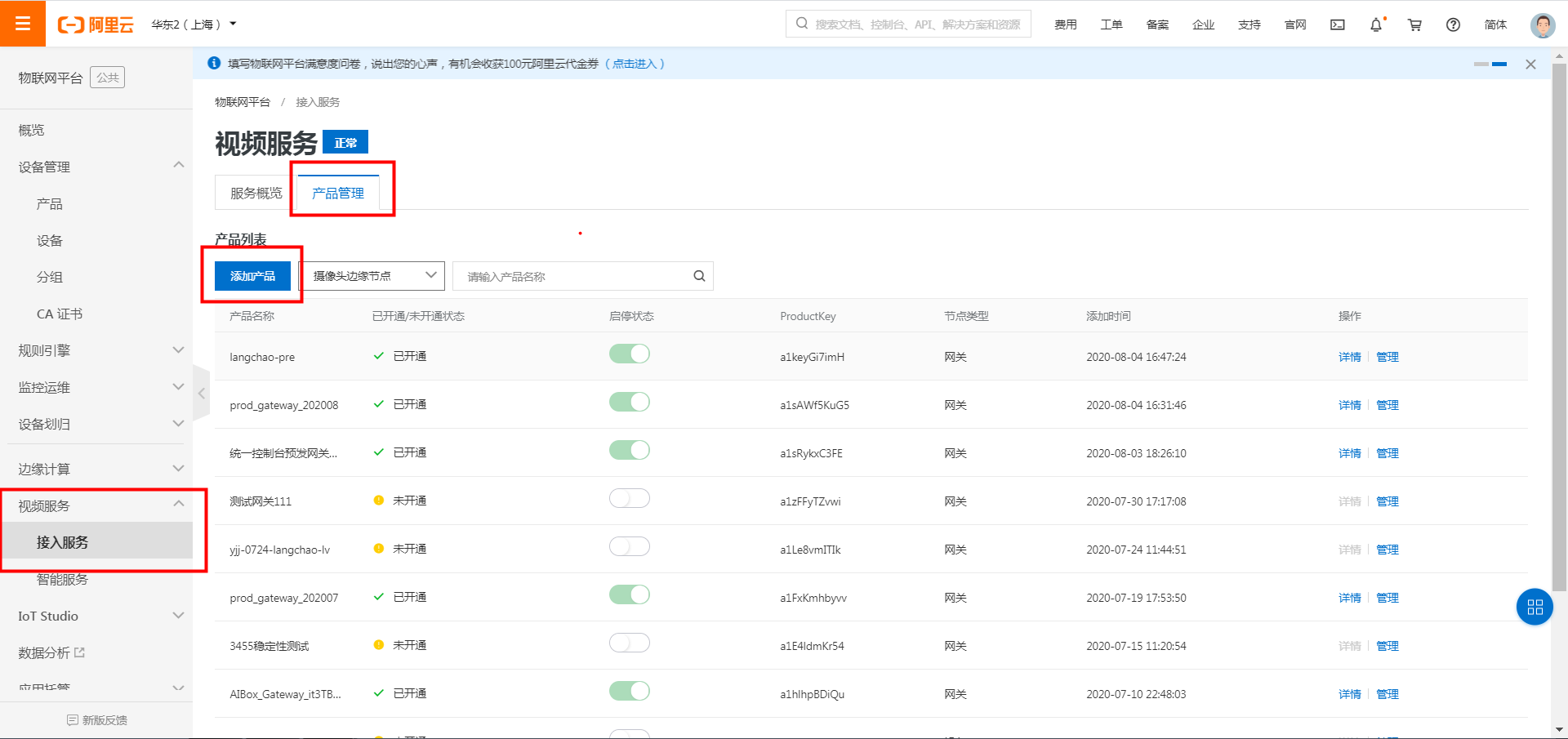Open 费用 in the top bar
Screen dimensions: 1568x739
point(1065,24)
